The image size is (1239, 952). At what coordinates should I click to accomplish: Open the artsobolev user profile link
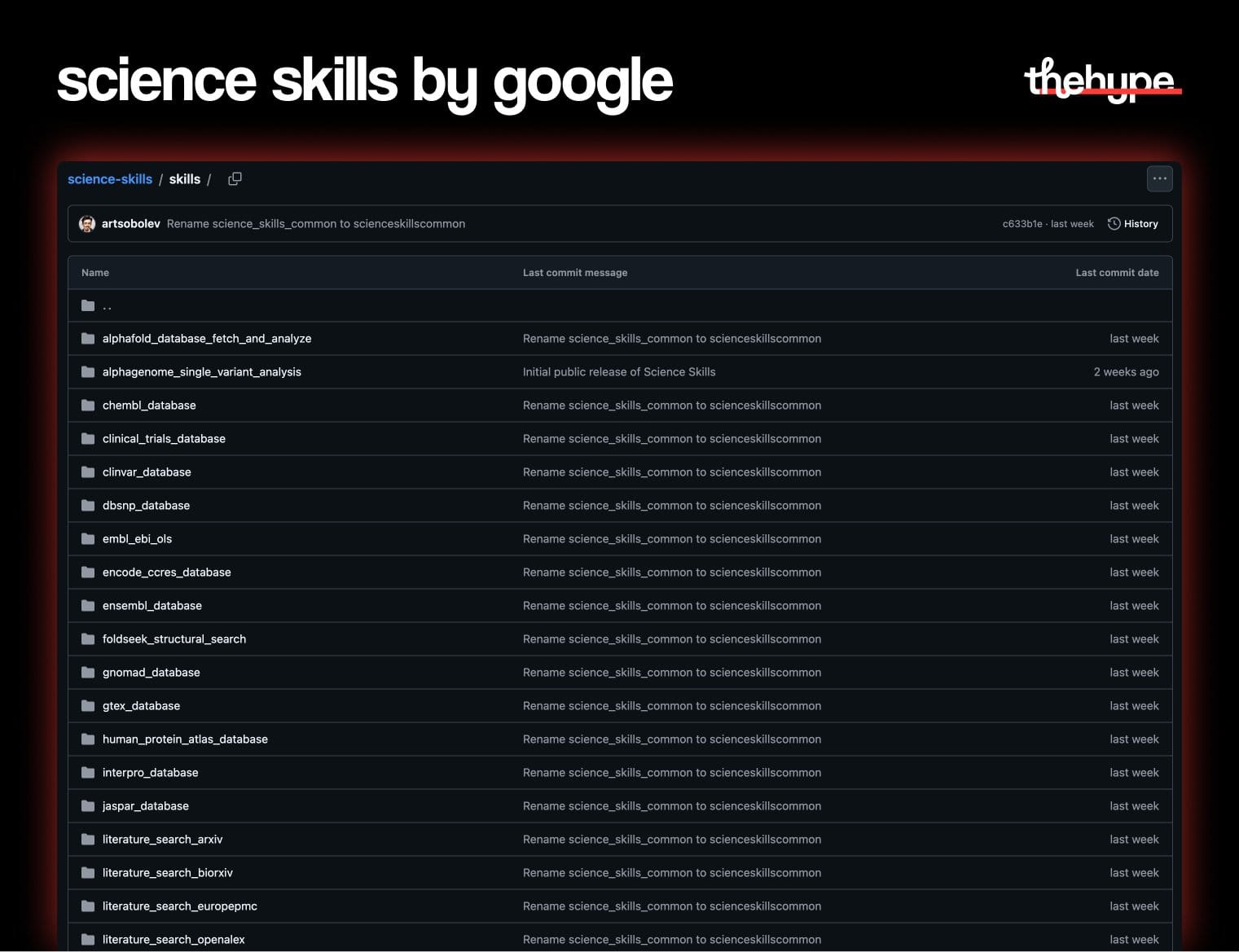(x=130, y=224)
